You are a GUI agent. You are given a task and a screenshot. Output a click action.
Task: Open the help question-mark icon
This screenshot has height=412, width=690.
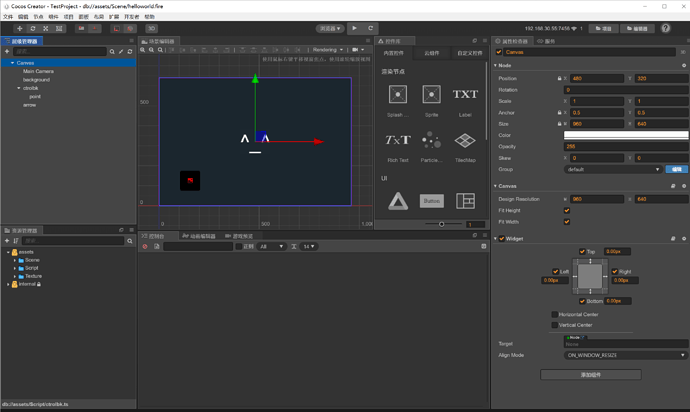[x=666, y=28]
